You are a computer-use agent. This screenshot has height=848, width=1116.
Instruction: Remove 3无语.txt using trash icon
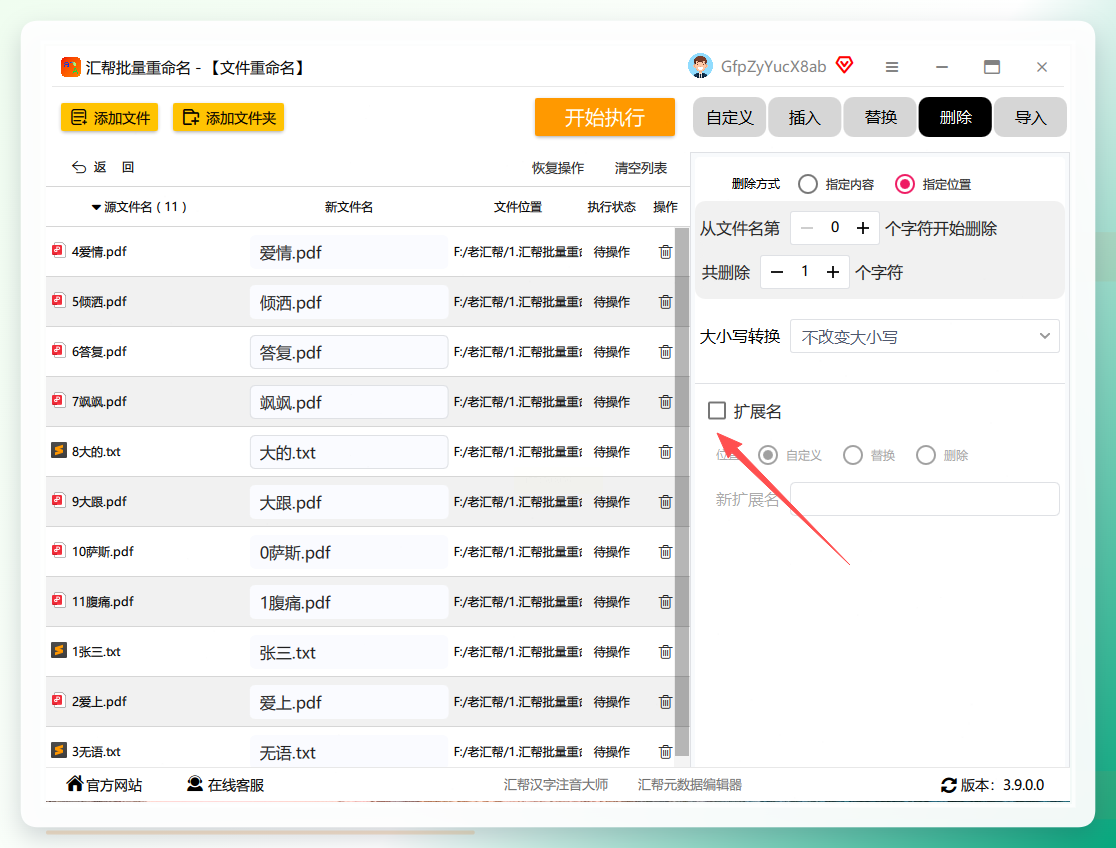(665, 752)
